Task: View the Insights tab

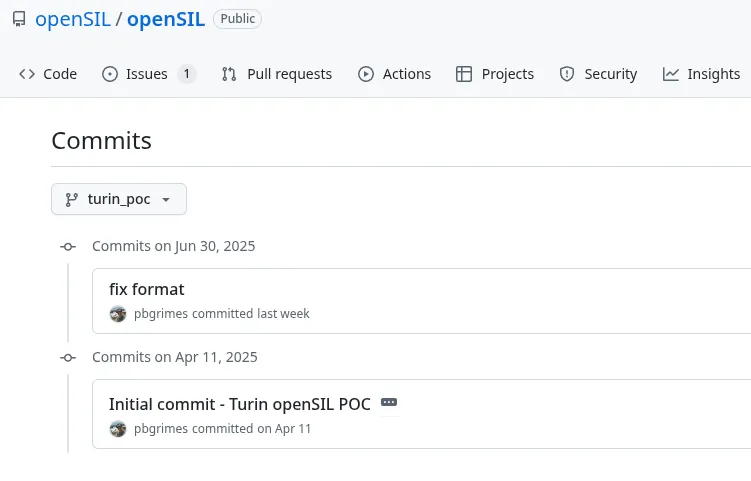Action: 702,74
